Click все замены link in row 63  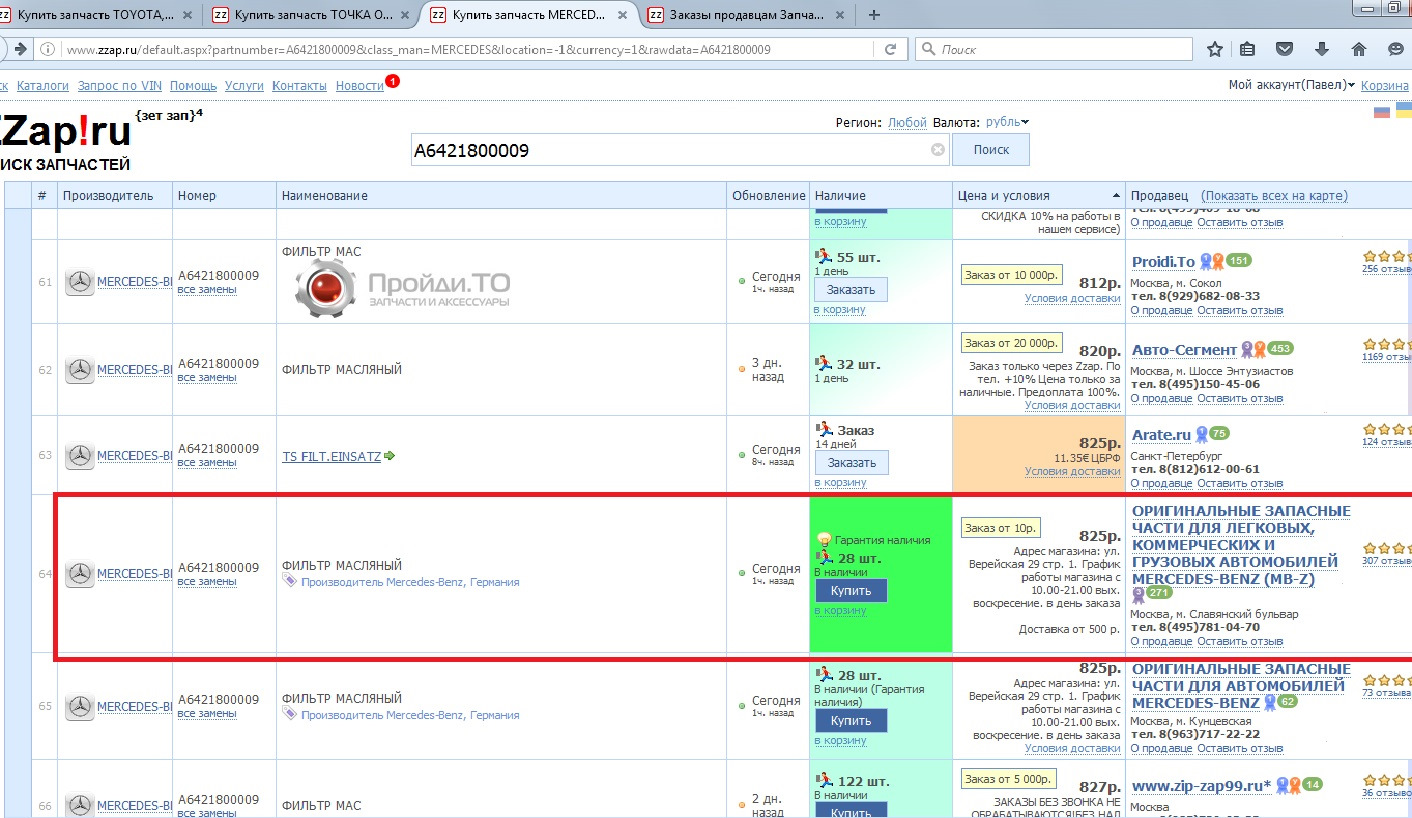[207, 463]
